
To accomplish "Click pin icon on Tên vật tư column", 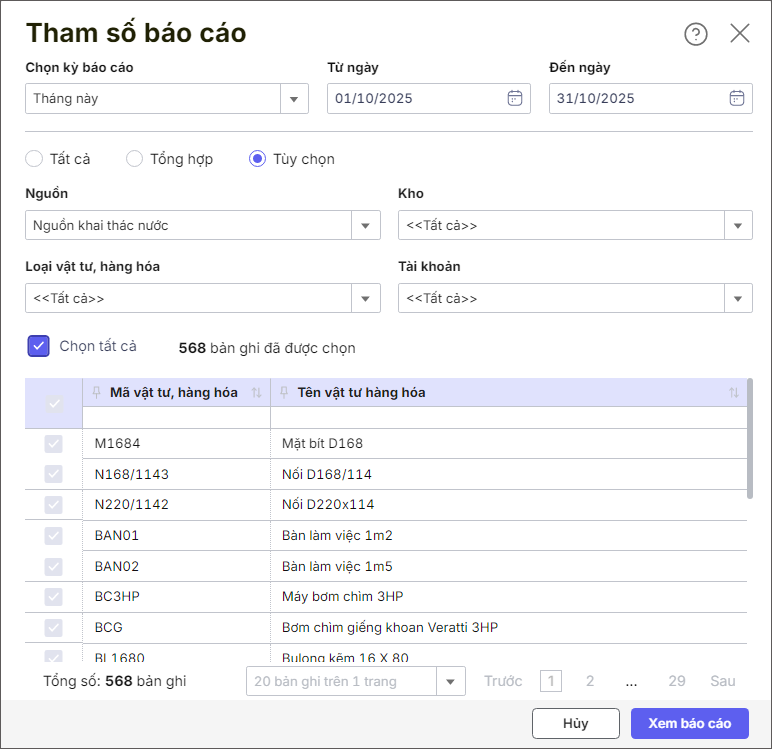I will (x=284, y=392).
